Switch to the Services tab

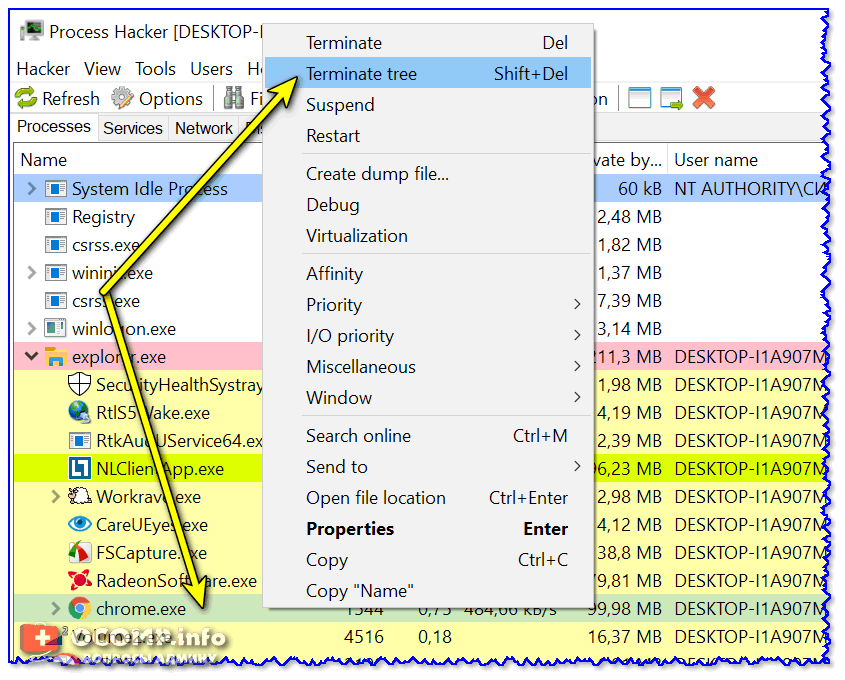[132, 128]
